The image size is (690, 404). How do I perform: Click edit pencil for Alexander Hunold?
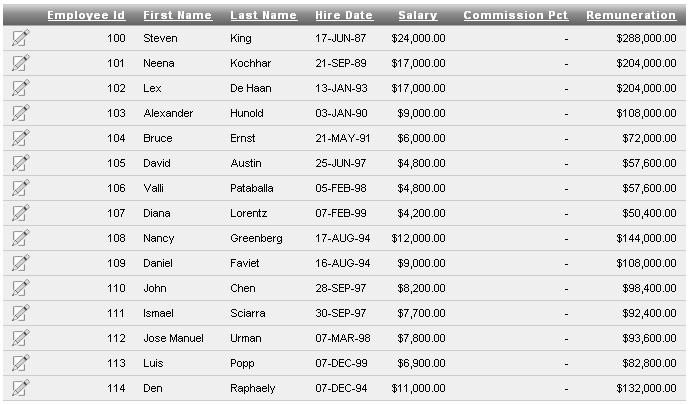click(x=21, y=113)
